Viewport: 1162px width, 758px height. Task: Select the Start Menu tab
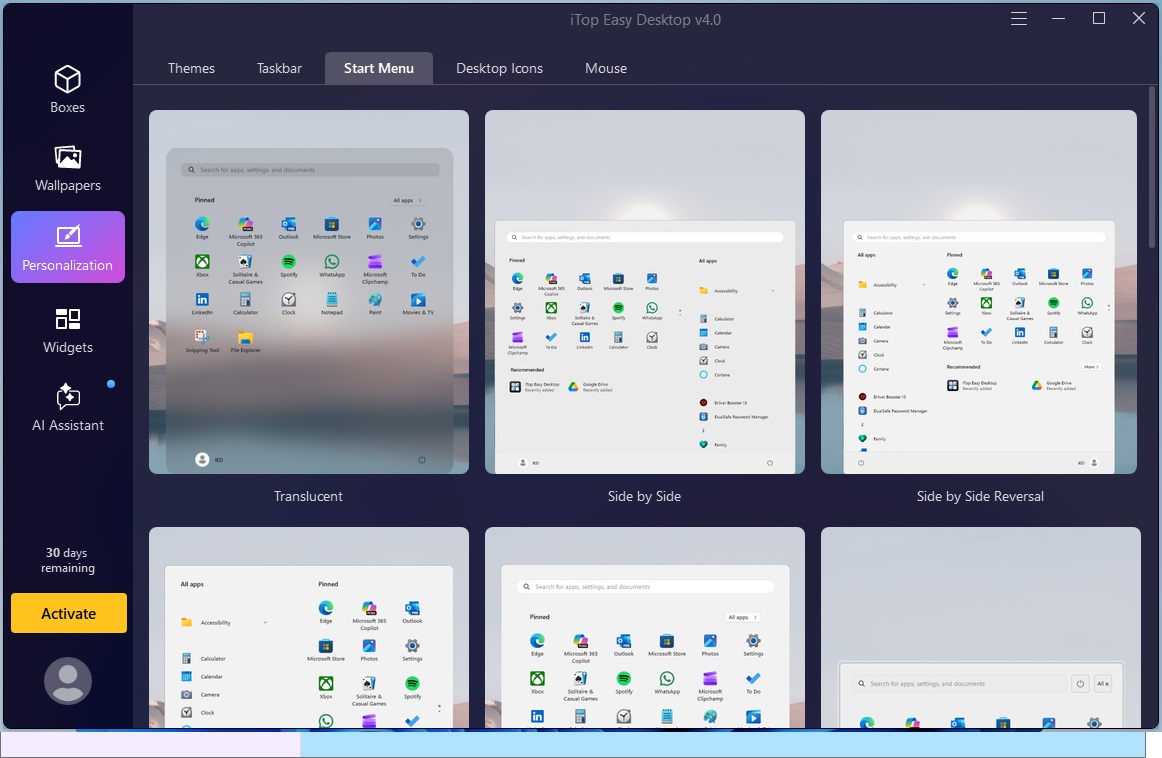379,68
